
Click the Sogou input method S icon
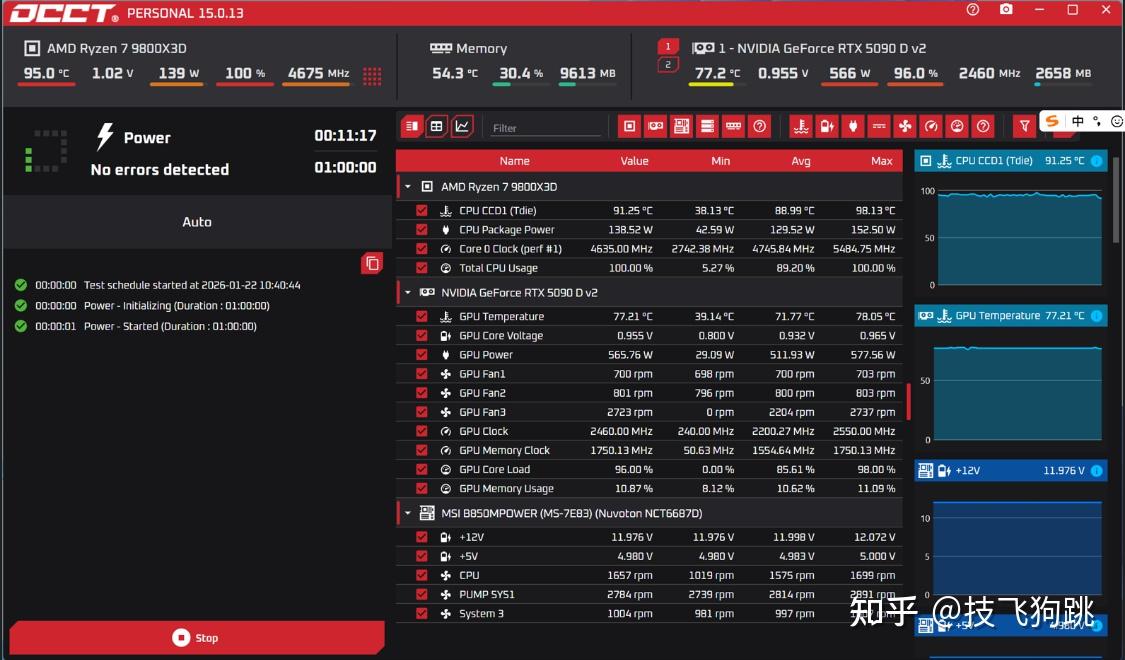[x=1053, y=121]
